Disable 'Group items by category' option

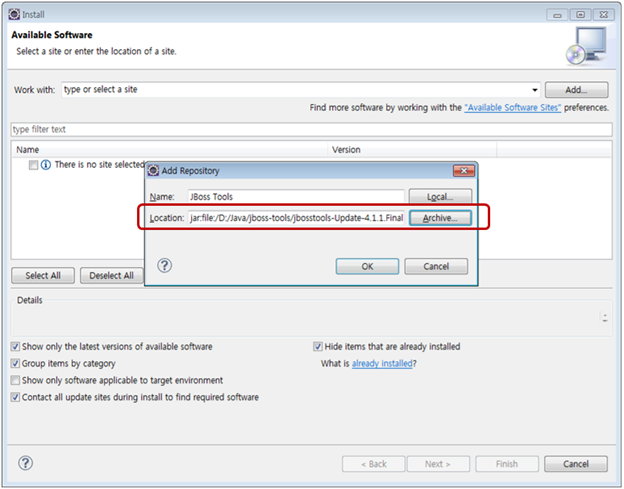tap(15, 364)
